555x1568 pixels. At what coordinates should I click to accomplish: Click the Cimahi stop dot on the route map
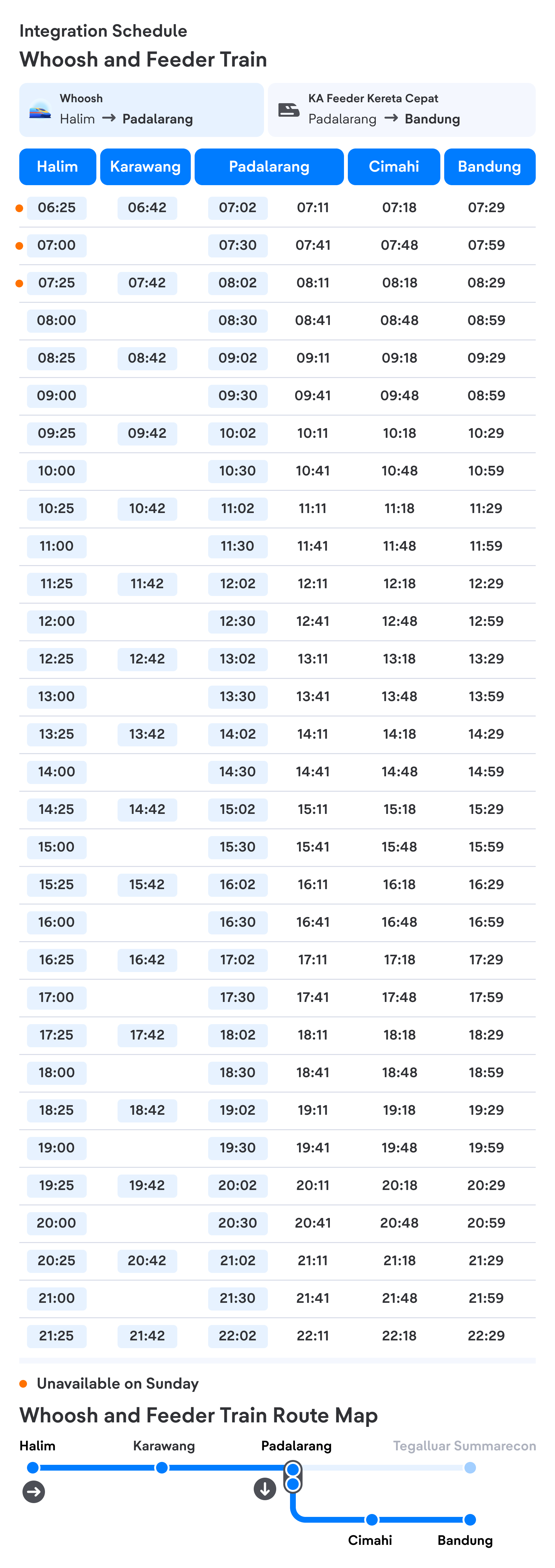372,1520
